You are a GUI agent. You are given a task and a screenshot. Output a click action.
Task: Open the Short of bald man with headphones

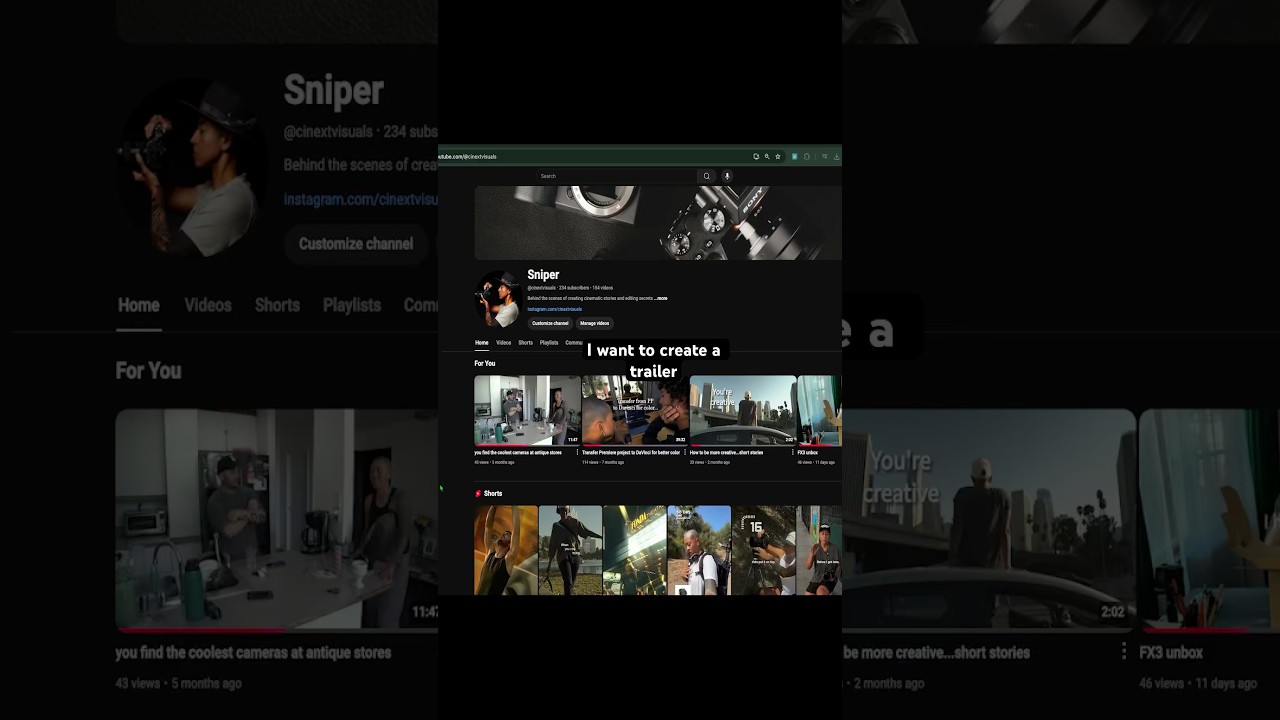click(x=699, y=550)
